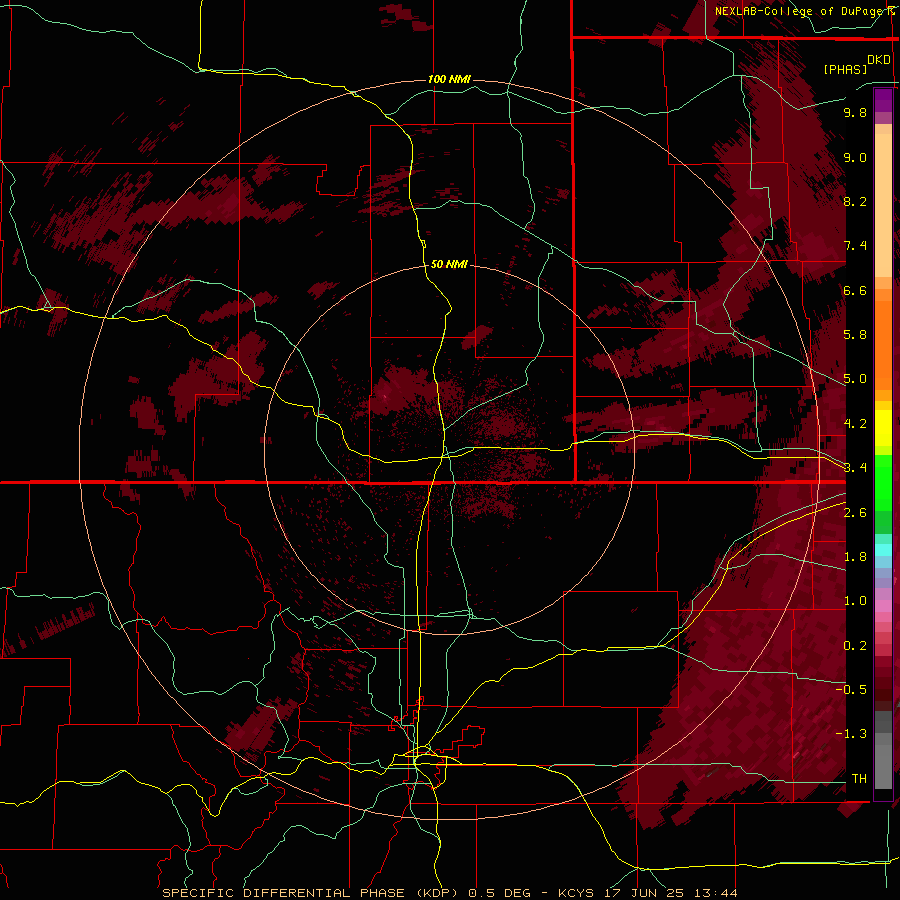This screenshot has width=900, height=900.
Task: Select the 1.8 legend value
Action: click(855, 557)
